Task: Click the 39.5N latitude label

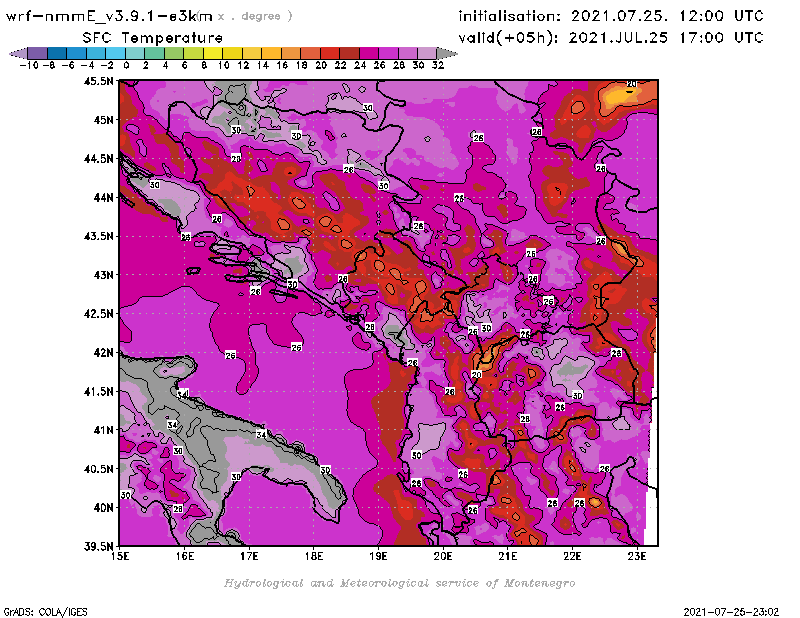Action: [99, 547]
